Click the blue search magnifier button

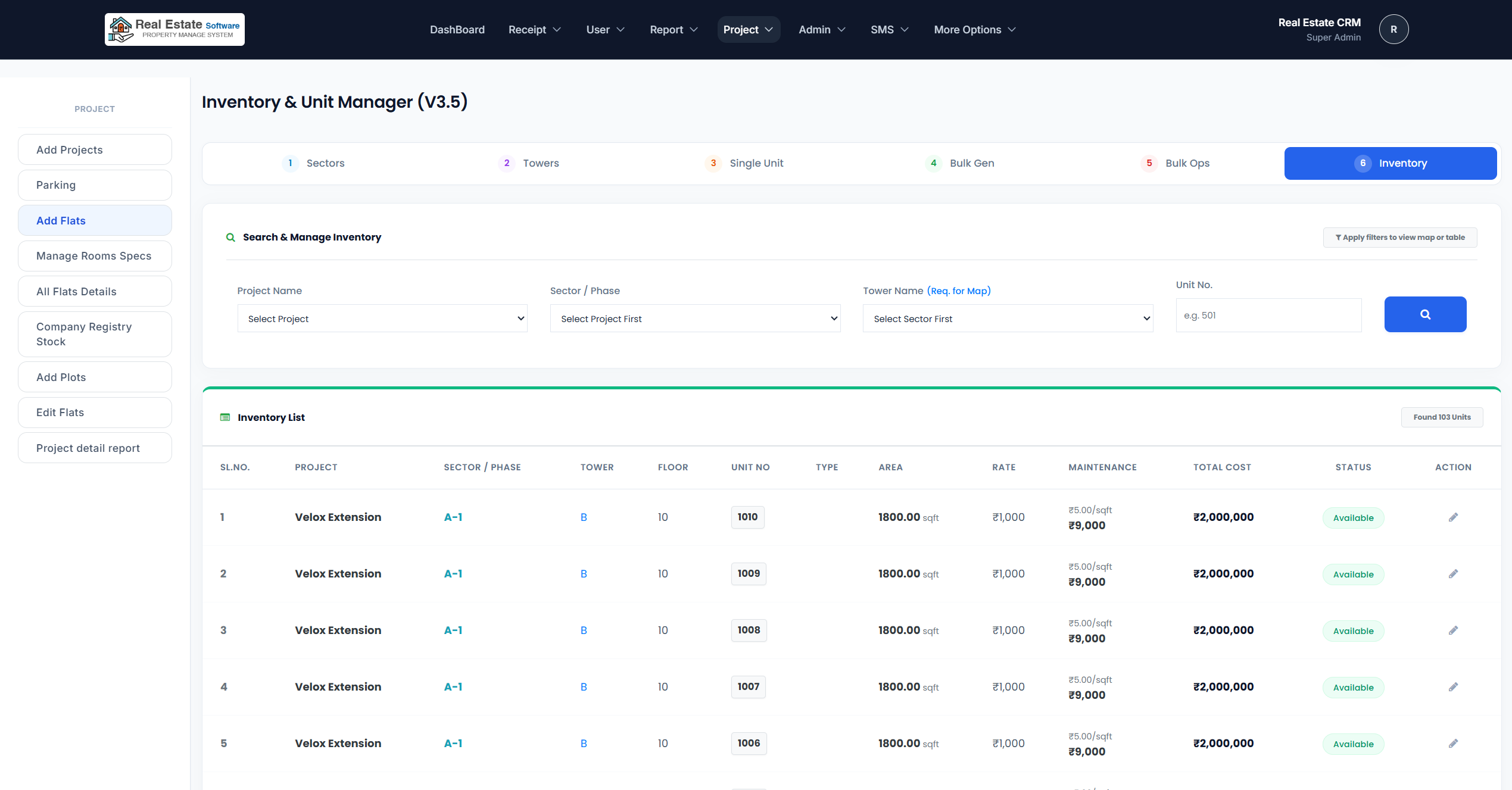click(1424, 314)
